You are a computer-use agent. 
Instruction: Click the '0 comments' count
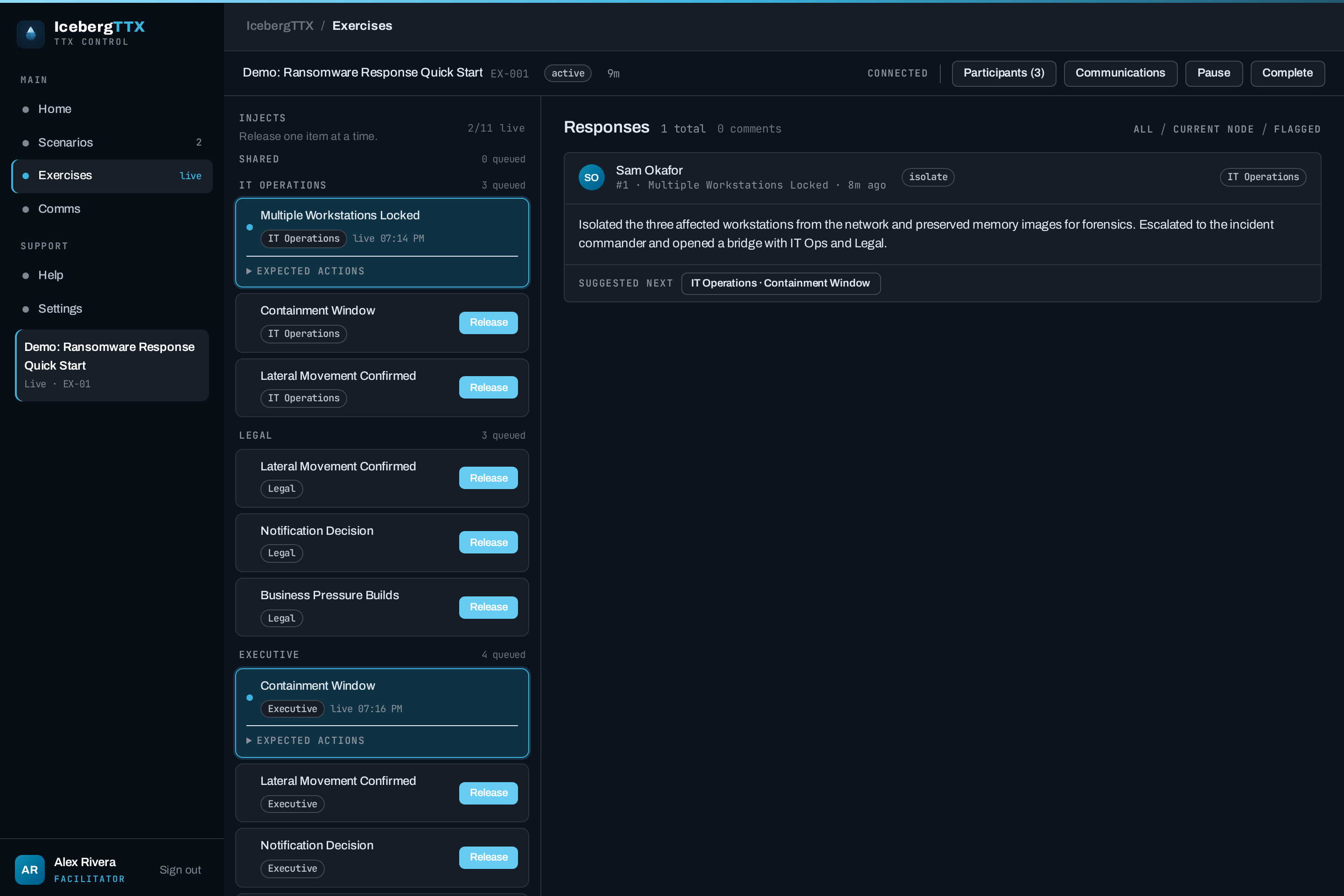749,129
